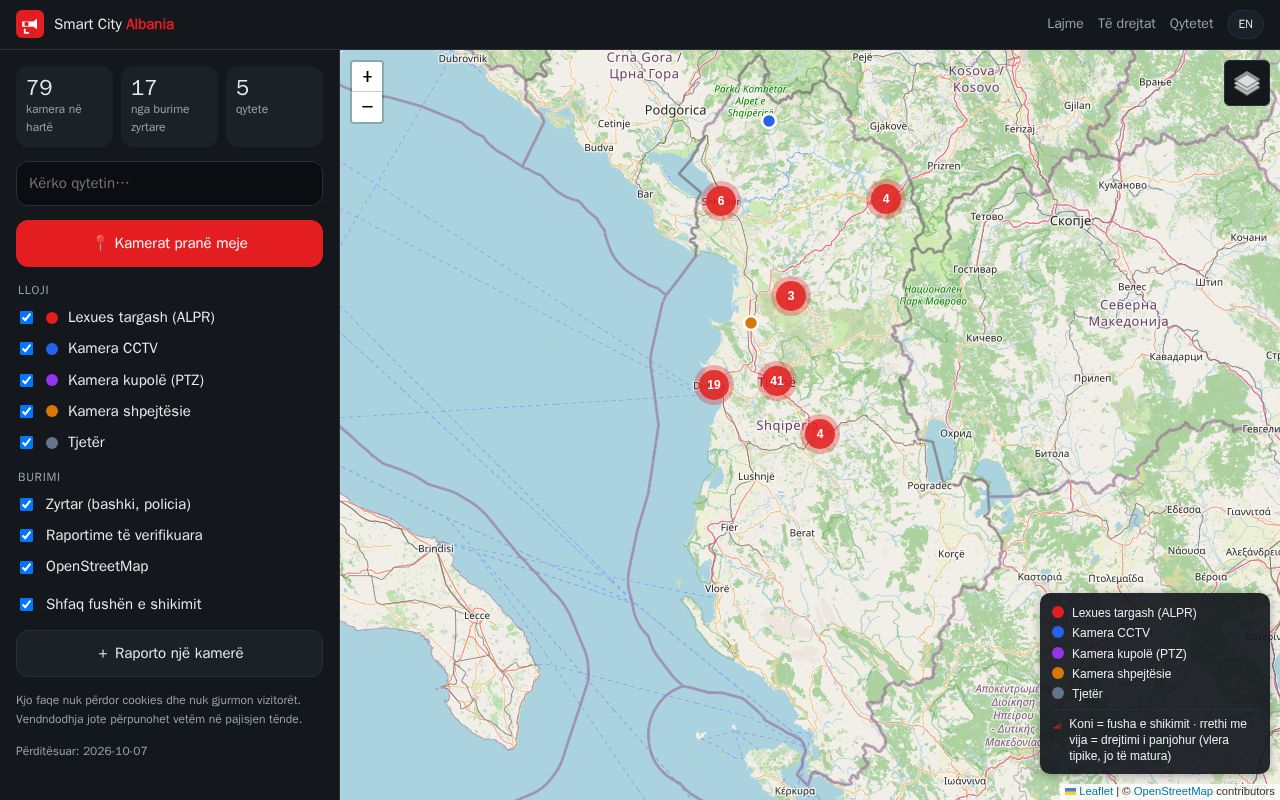Click Kamera CCTV in the map legend
This screenshot has height=800, width=1280.
pos(1110,633)
